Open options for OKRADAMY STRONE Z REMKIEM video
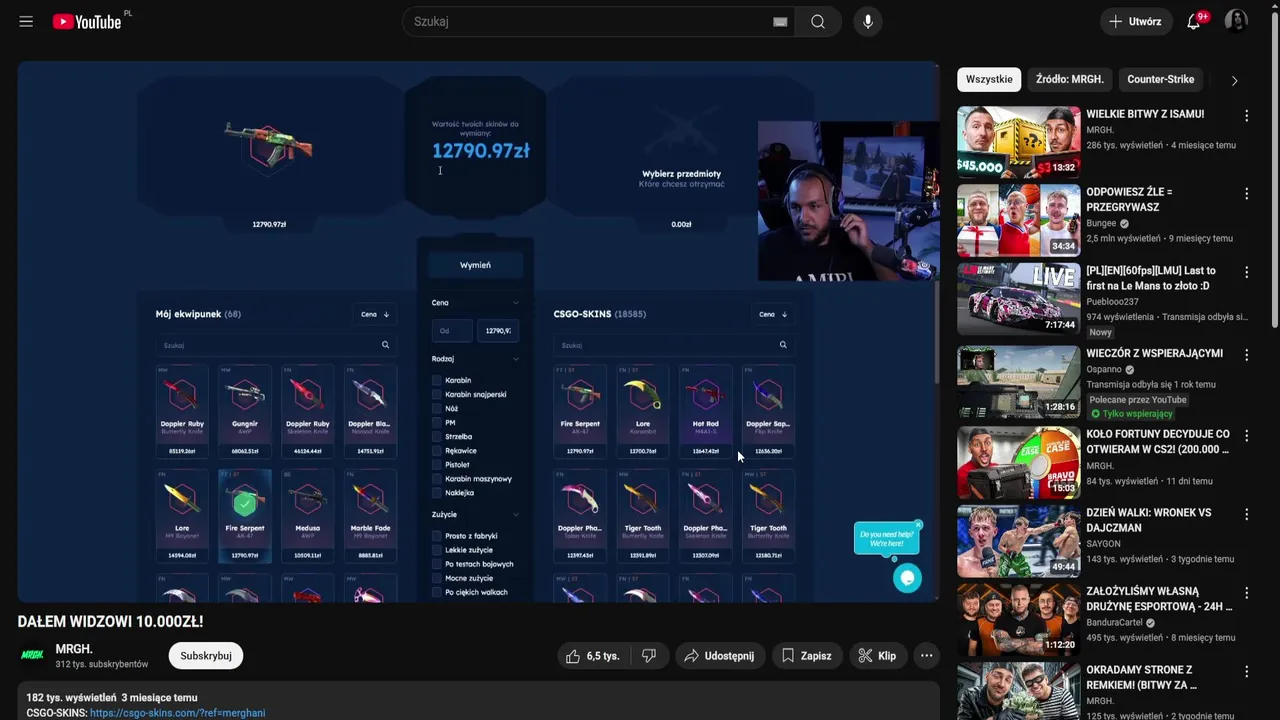The image size is (1280, 720). (1246, 671)
